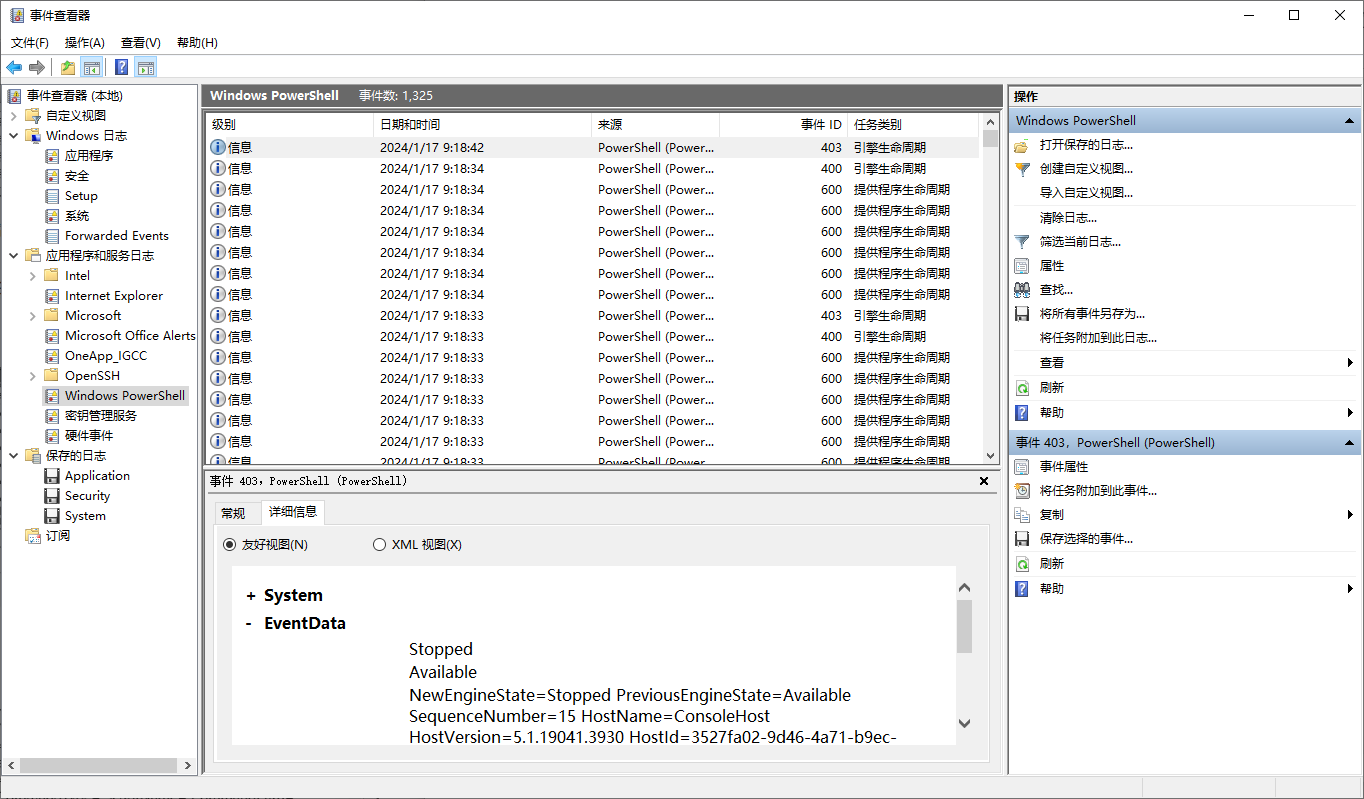The image size is (1364, 799).
Task: Click the 属性 icon in actions pane
Action: point(1022,266)
